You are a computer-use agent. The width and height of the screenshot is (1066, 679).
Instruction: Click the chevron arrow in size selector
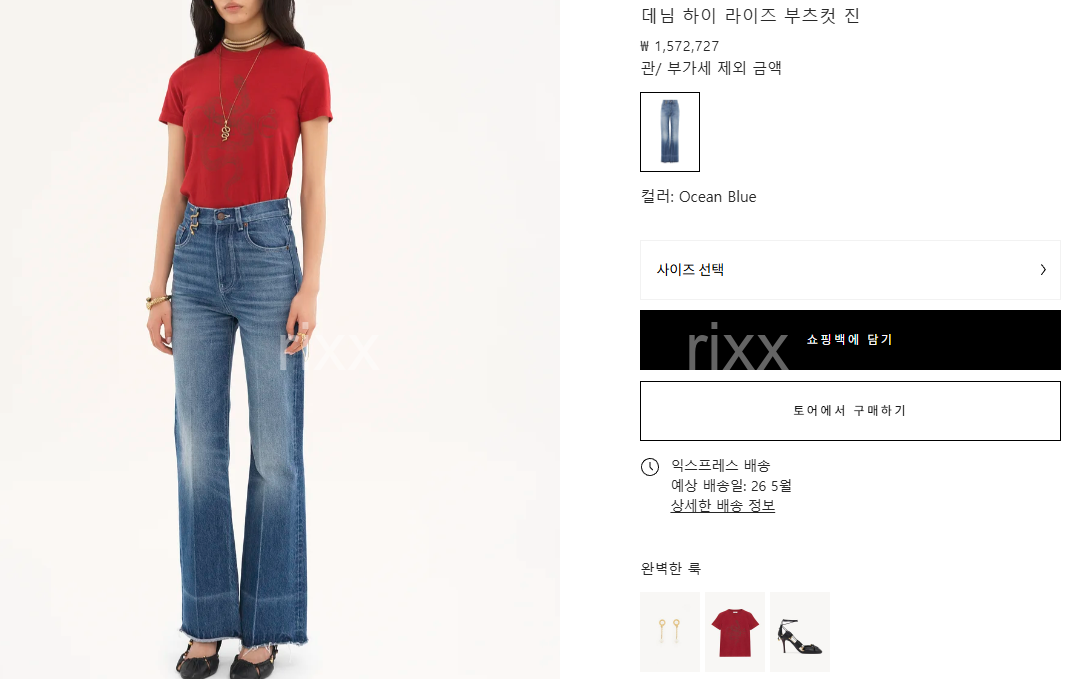pos(1043,270)
